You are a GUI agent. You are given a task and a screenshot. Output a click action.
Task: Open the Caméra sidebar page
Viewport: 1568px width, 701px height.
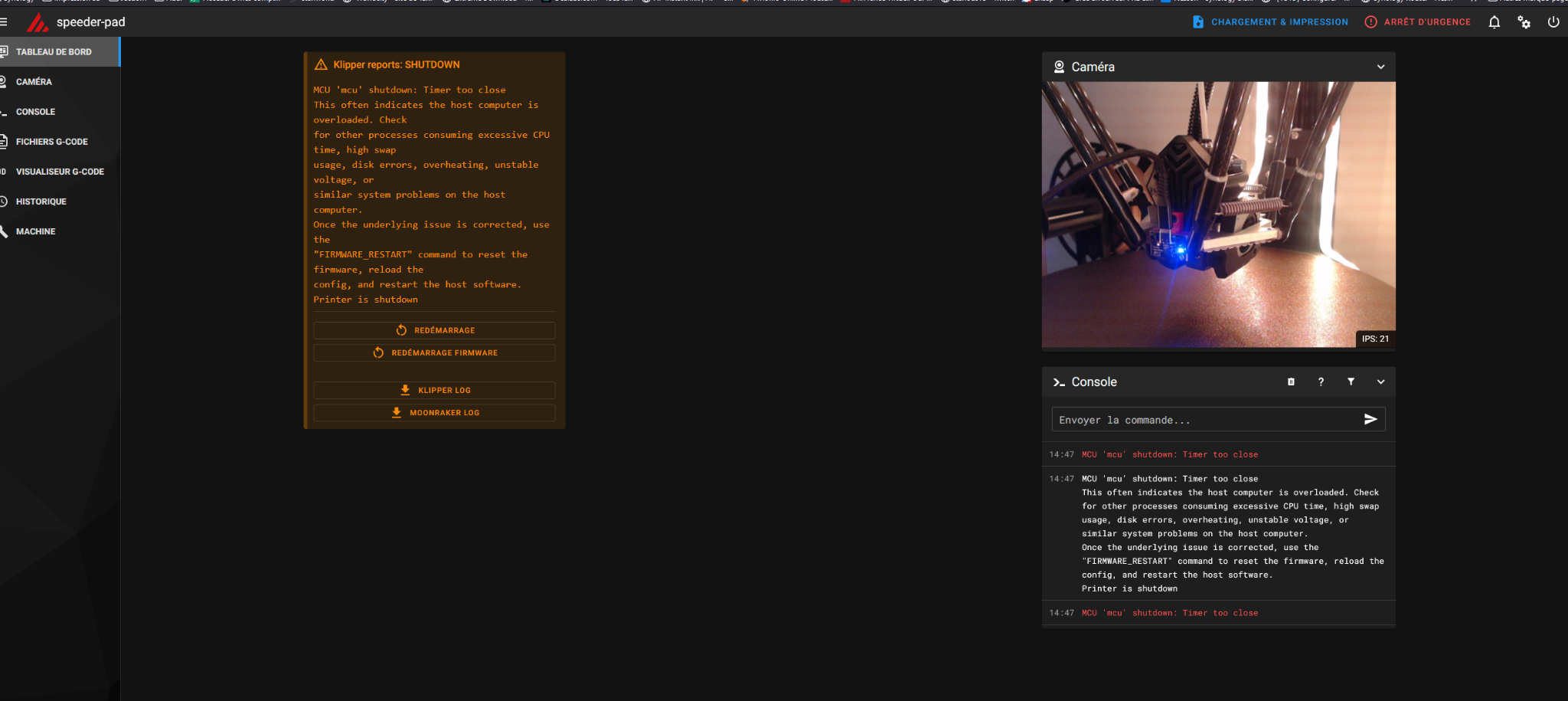point(60,82)
